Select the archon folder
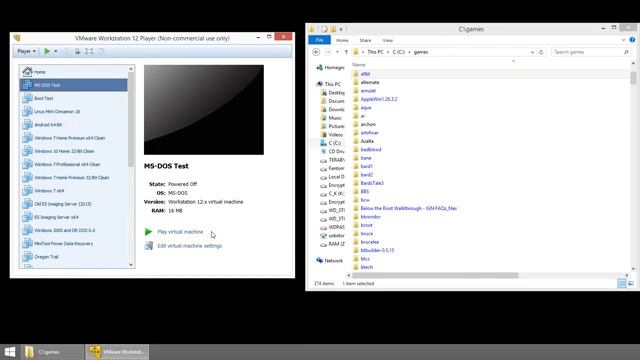 (368, 124)
